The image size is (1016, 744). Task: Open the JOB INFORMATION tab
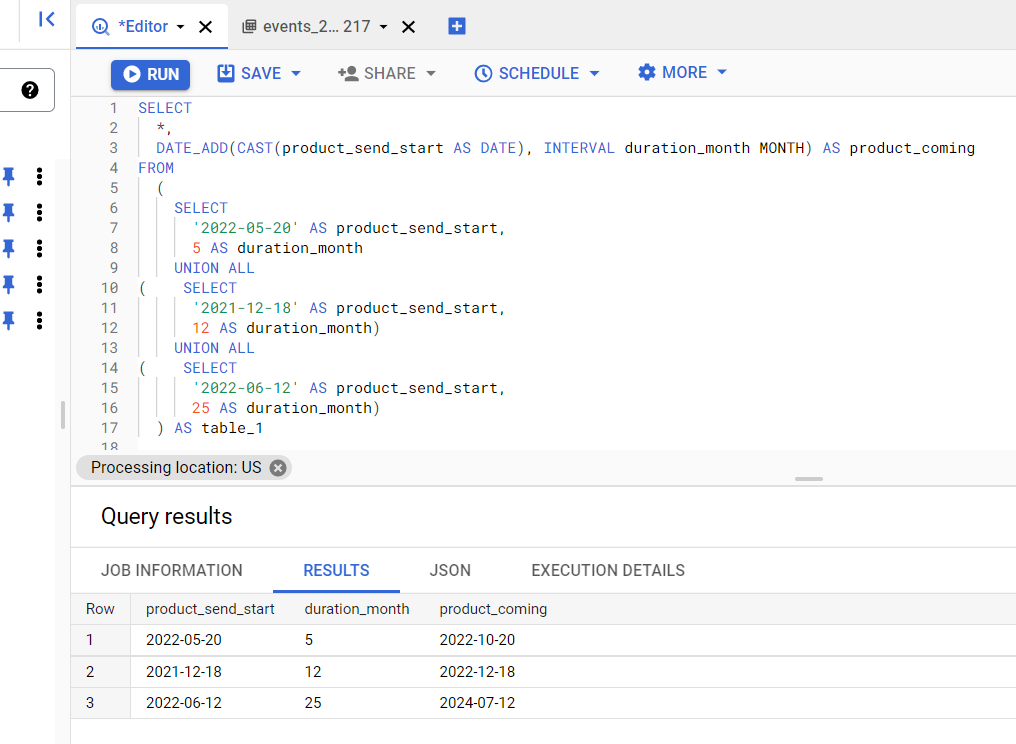click(172, 570)
